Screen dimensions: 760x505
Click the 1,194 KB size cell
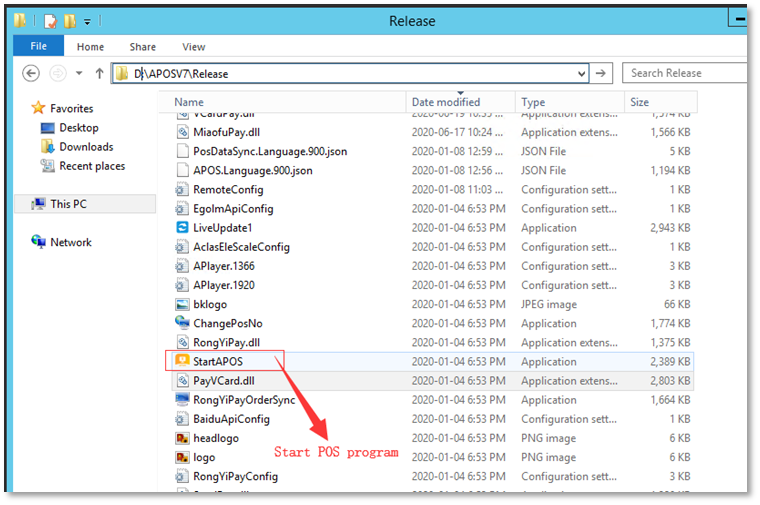670,171
